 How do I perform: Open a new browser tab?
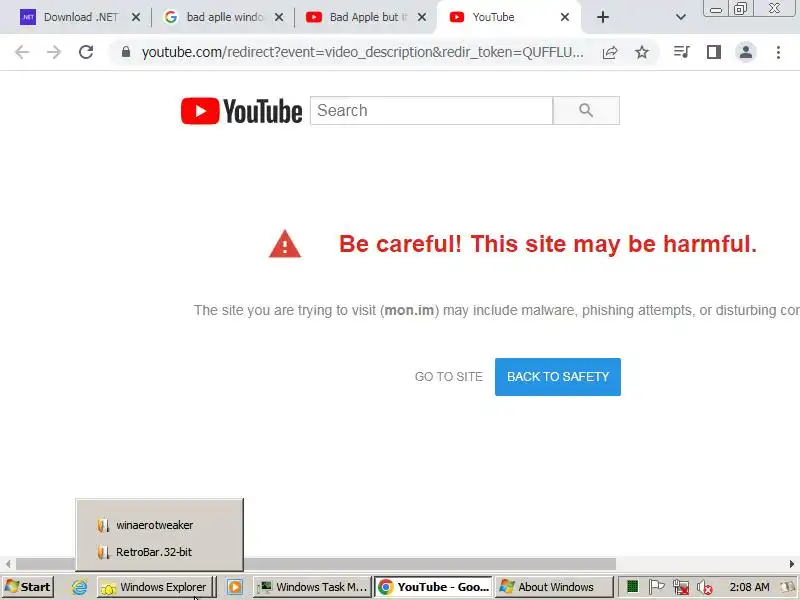point(603,17)
